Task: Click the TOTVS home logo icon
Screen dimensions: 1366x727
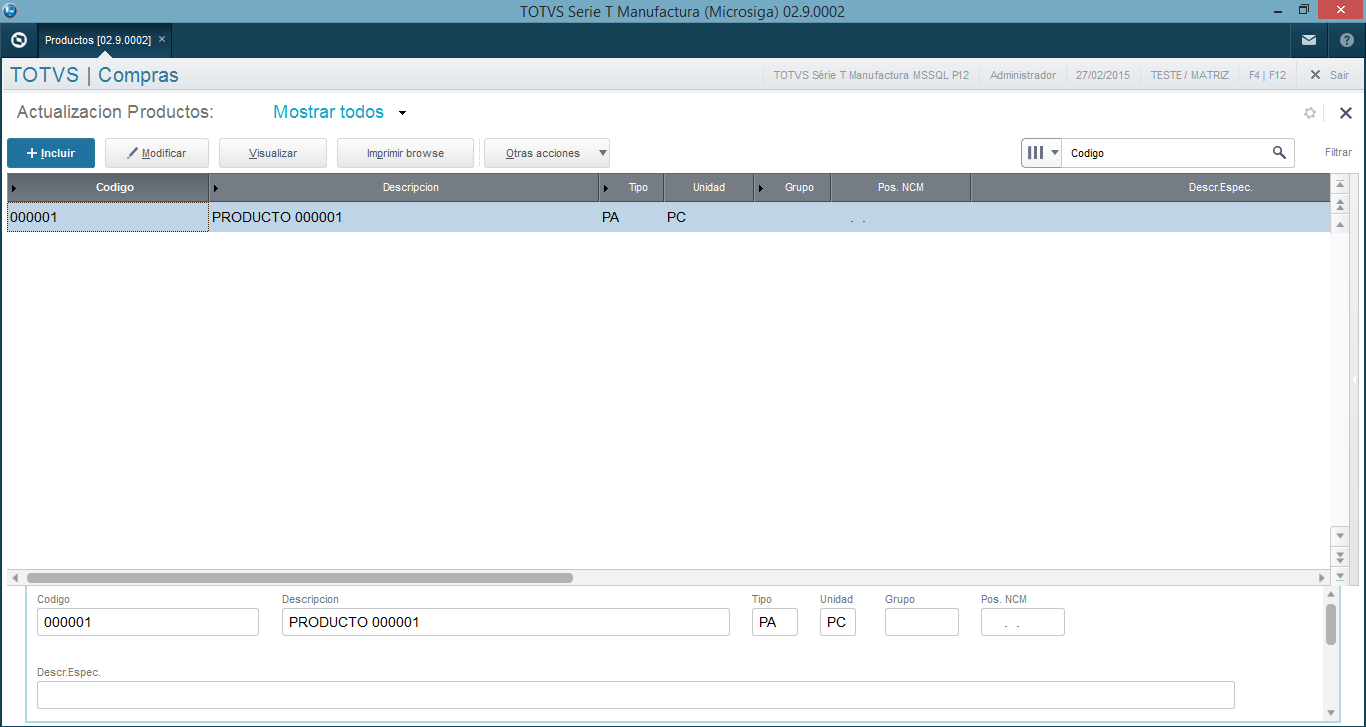Action: coord(18,40)
